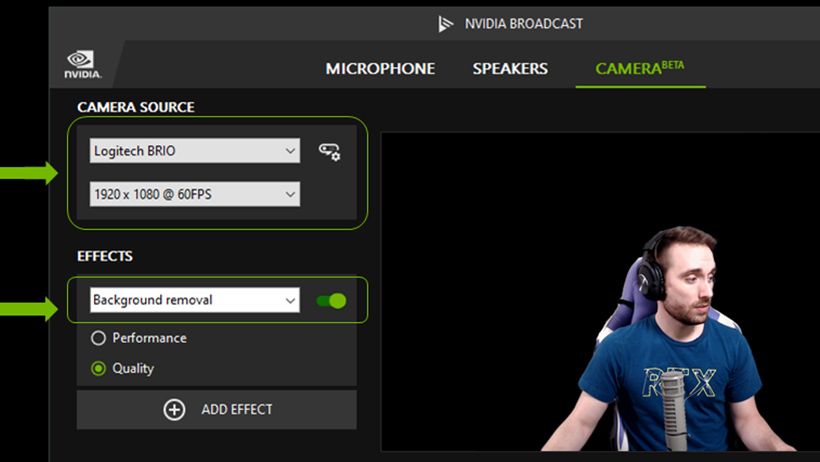
Task: Open the Logitech BRIO camera dropdown
Action: coord(195,151)
